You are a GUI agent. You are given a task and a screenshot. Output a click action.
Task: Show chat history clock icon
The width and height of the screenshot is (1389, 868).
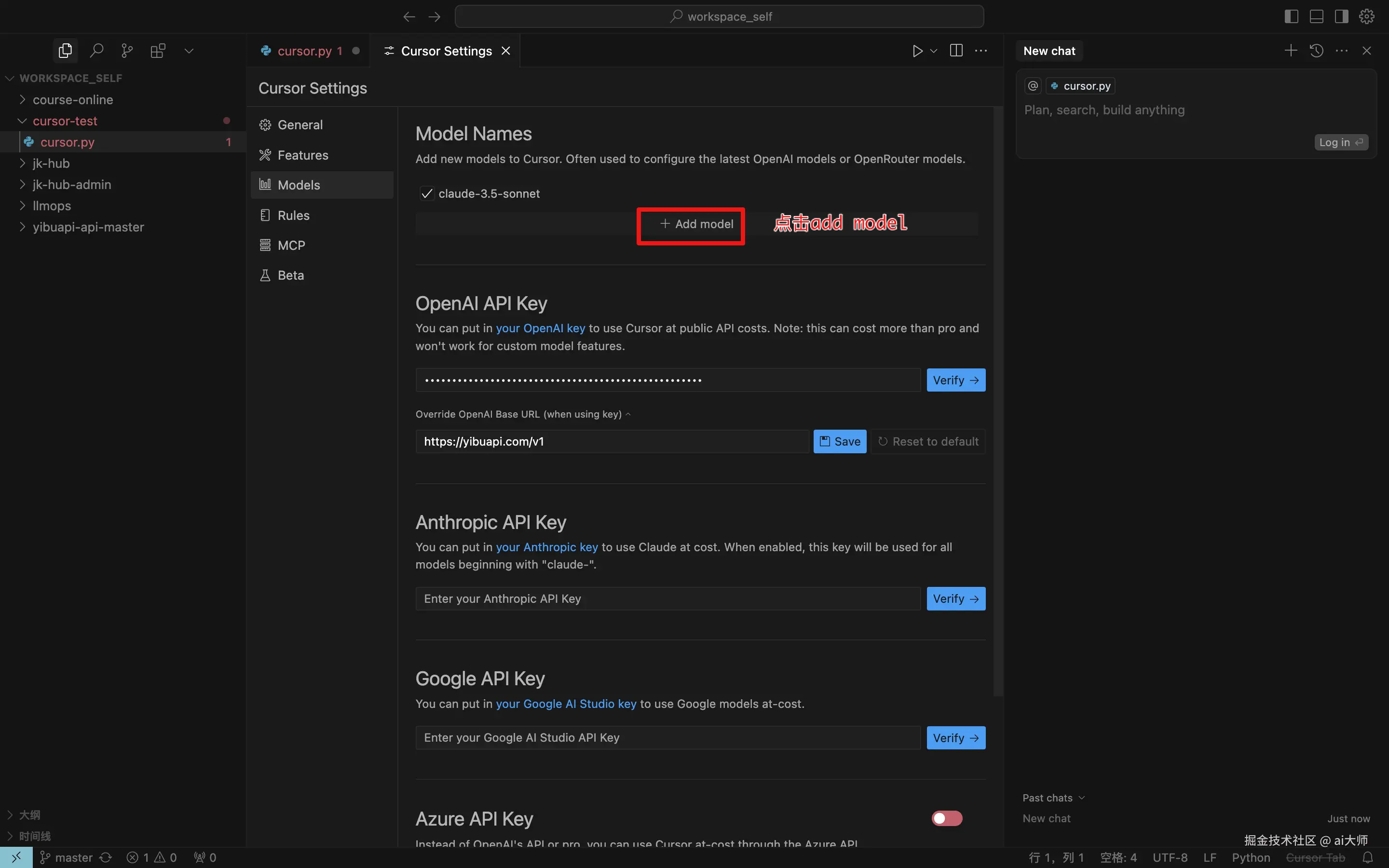click(x=1317, y=51)
